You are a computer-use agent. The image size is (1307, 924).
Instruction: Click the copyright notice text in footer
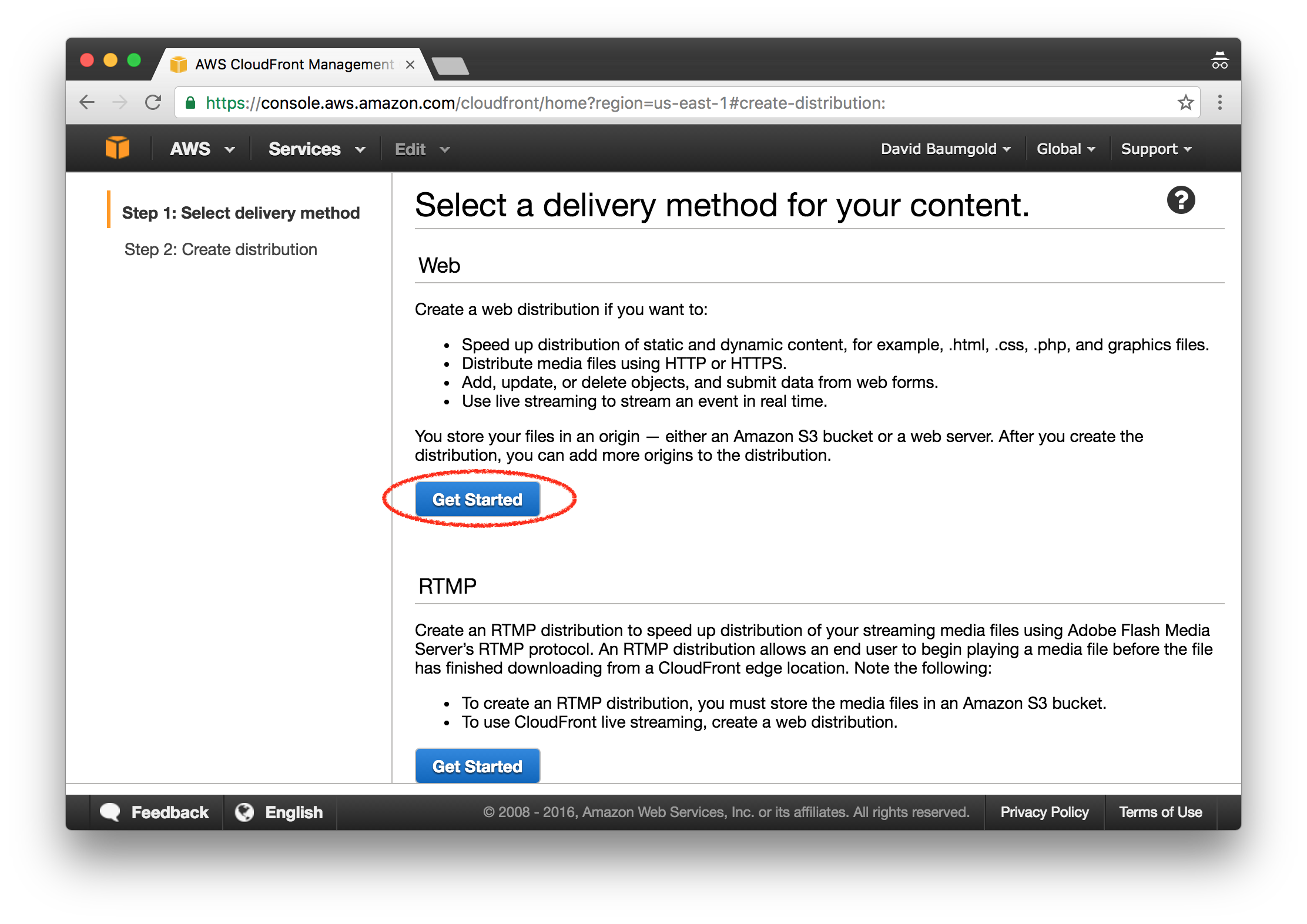(726, 812)
